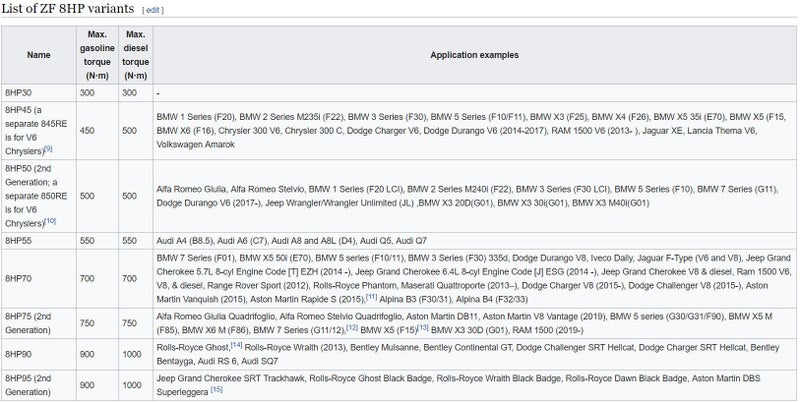Open reference 9 in the 8HP45 row
The height and width of the screenshot is (403, 800).
pos(48,149)
